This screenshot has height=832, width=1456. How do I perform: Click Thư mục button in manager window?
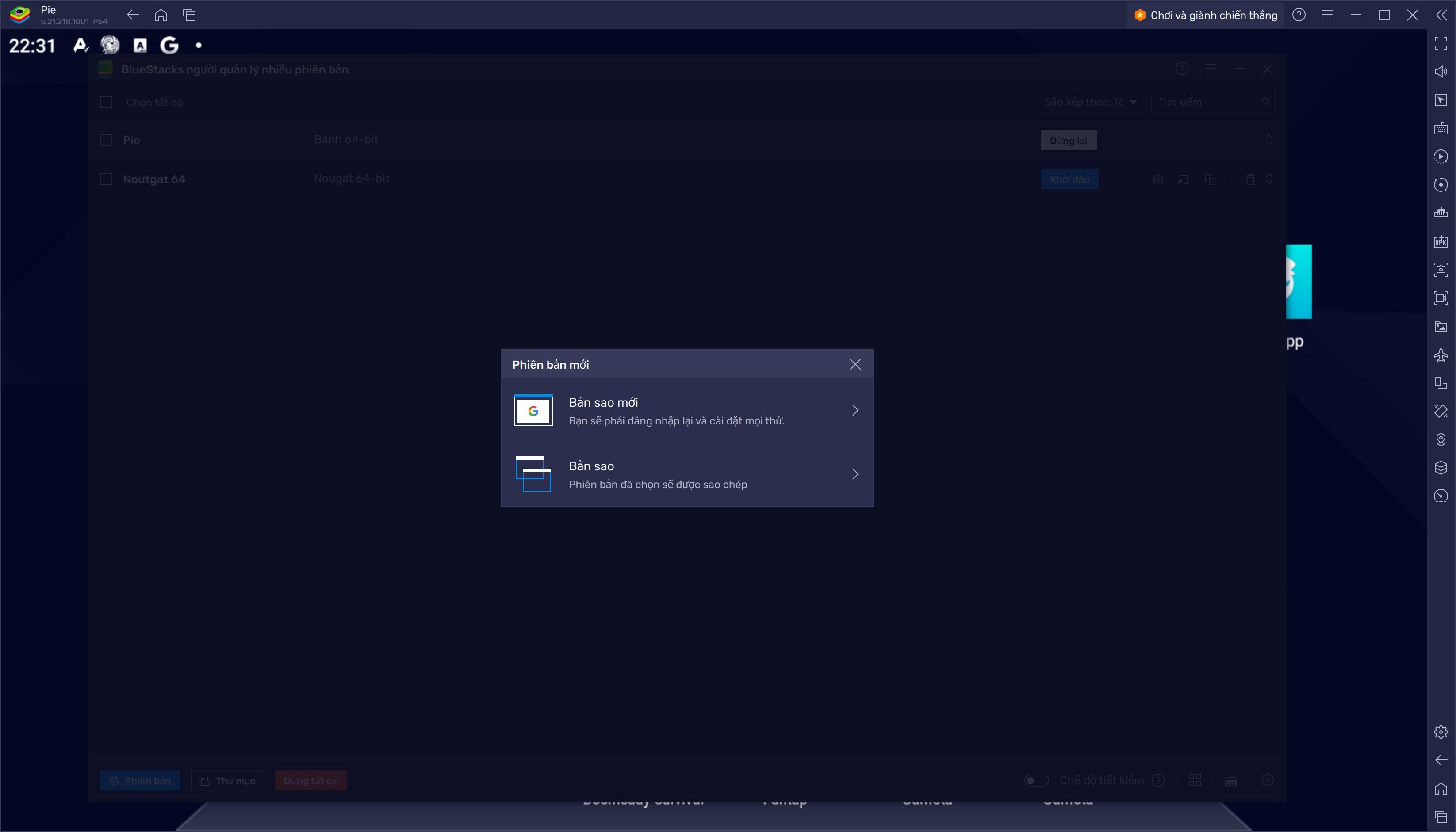point(227,781)
